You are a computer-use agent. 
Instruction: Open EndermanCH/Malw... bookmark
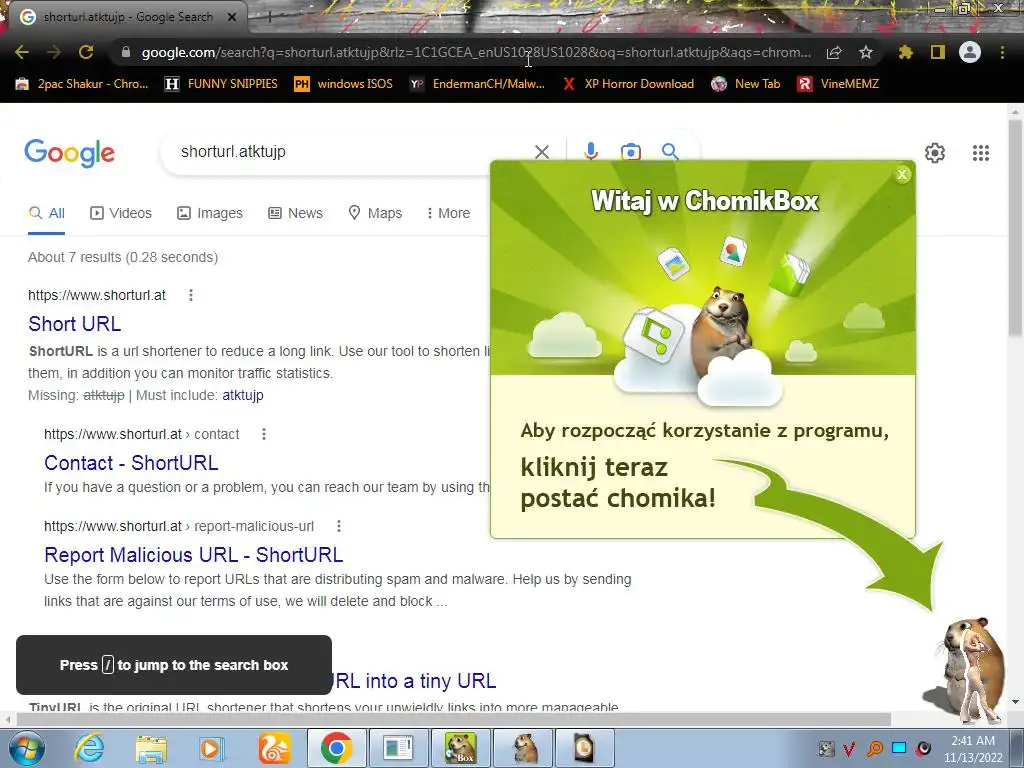click(477, 84)
